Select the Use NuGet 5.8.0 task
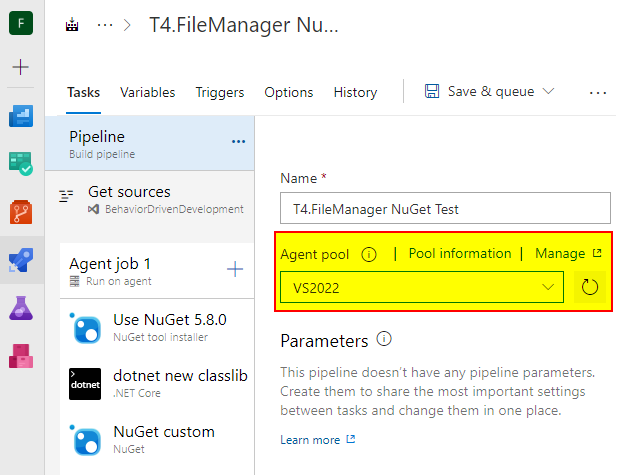Viewport: 618px width, 475px height. click(157, 328)
